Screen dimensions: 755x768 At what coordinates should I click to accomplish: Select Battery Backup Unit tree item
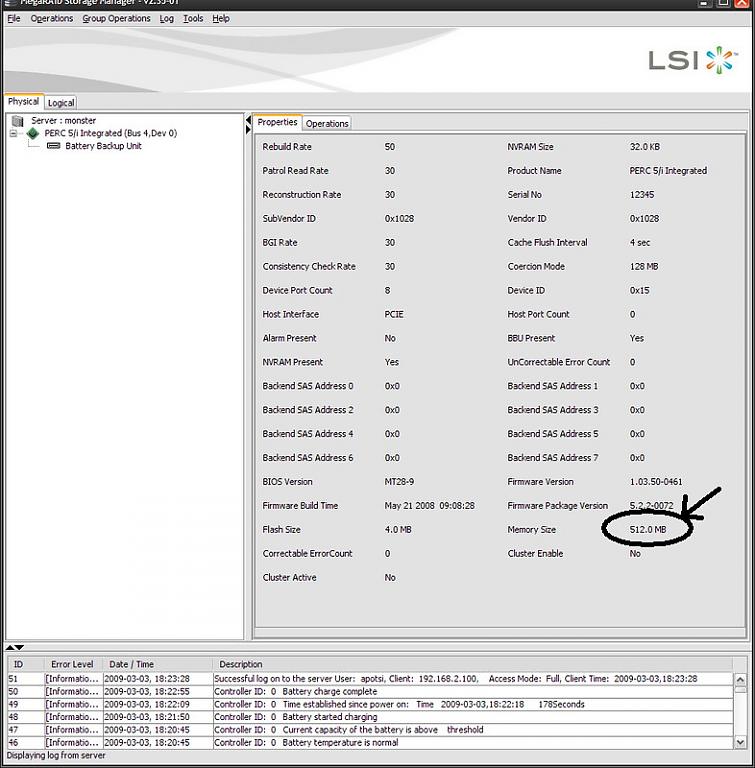point(103,146)
